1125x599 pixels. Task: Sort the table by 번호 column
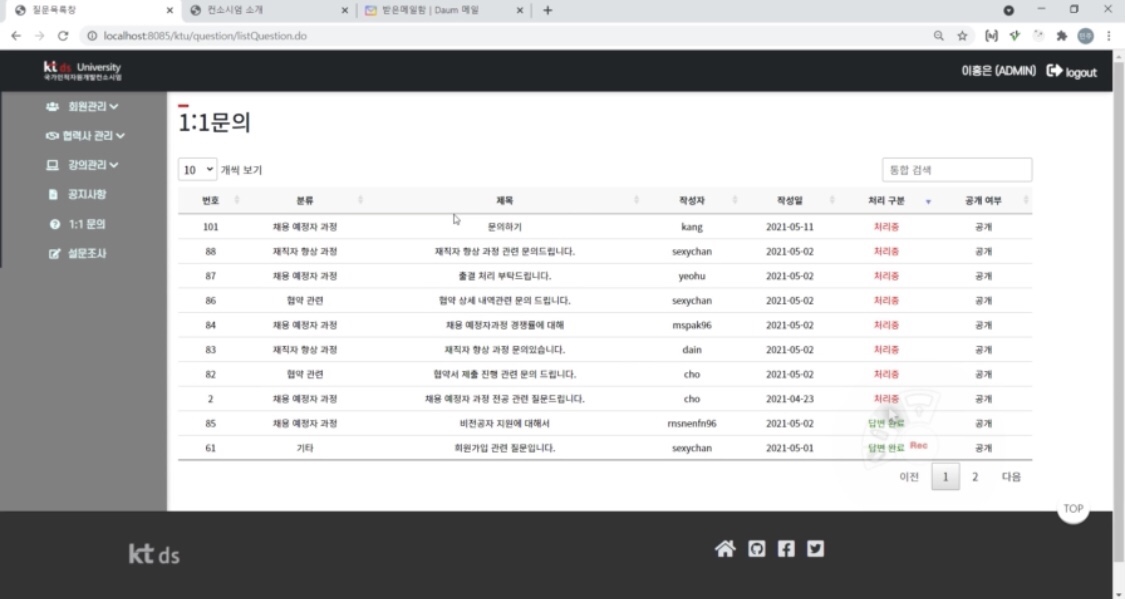[210, 201]
